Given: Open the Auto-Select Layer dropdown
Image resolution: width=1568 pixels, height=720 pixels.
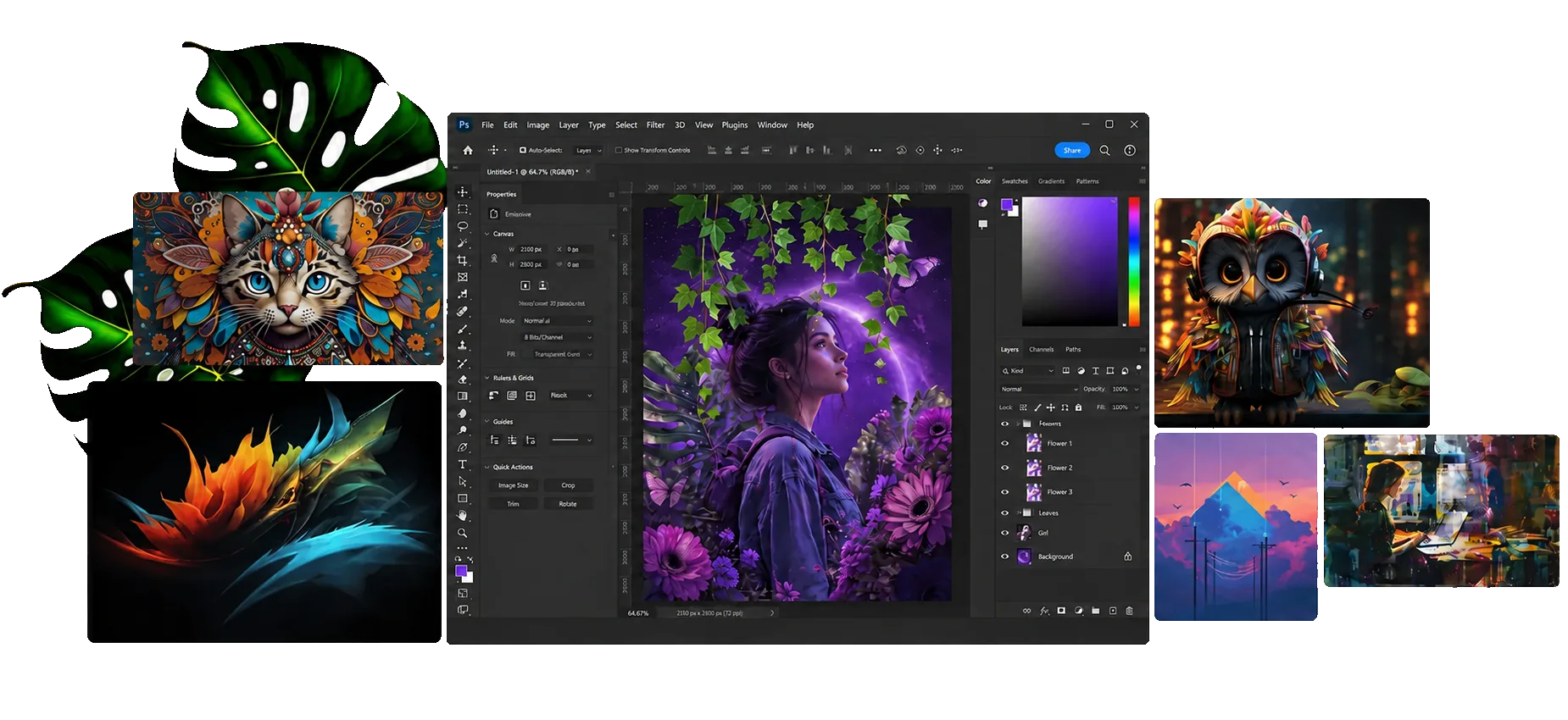Looking at the screenshot, I should pyautogui.click(x=588, y=150).
